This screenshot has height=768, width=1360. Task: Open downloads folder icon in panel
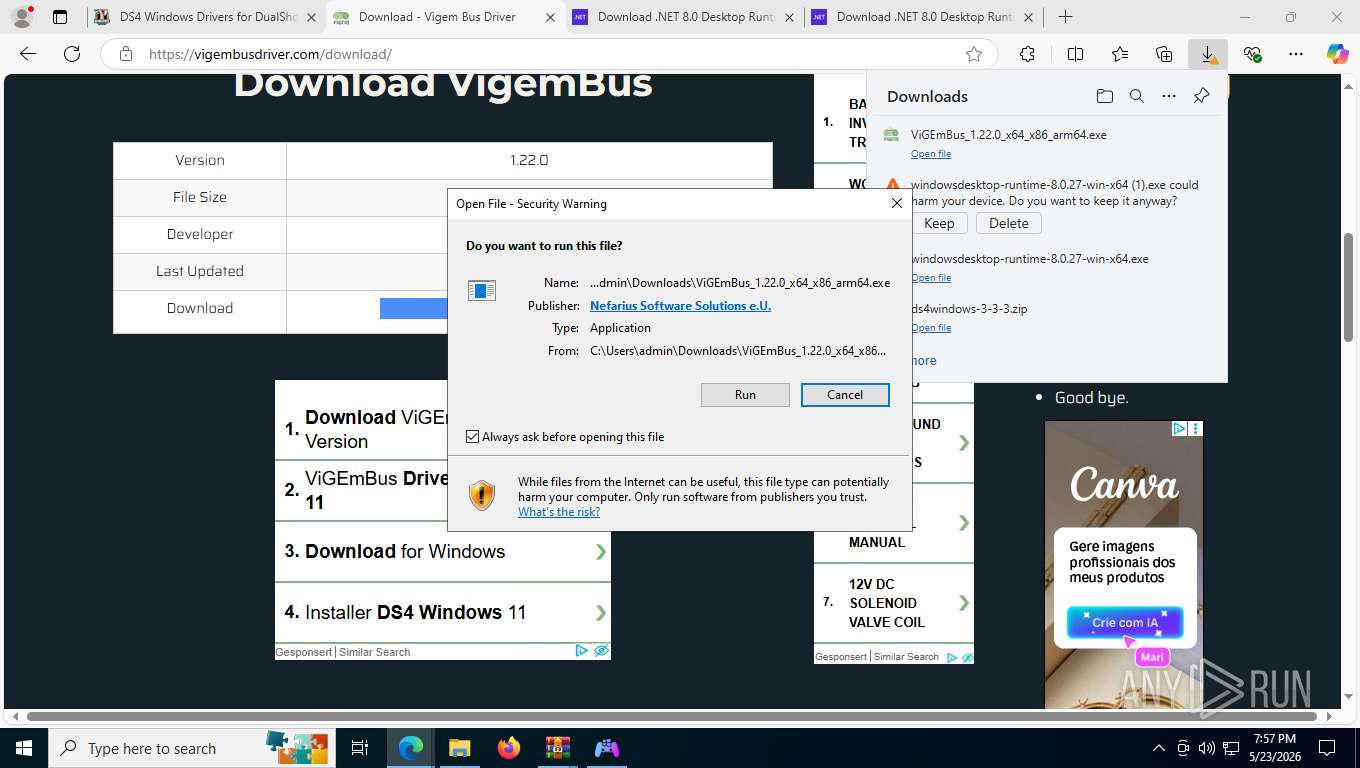coord(1104,96)
